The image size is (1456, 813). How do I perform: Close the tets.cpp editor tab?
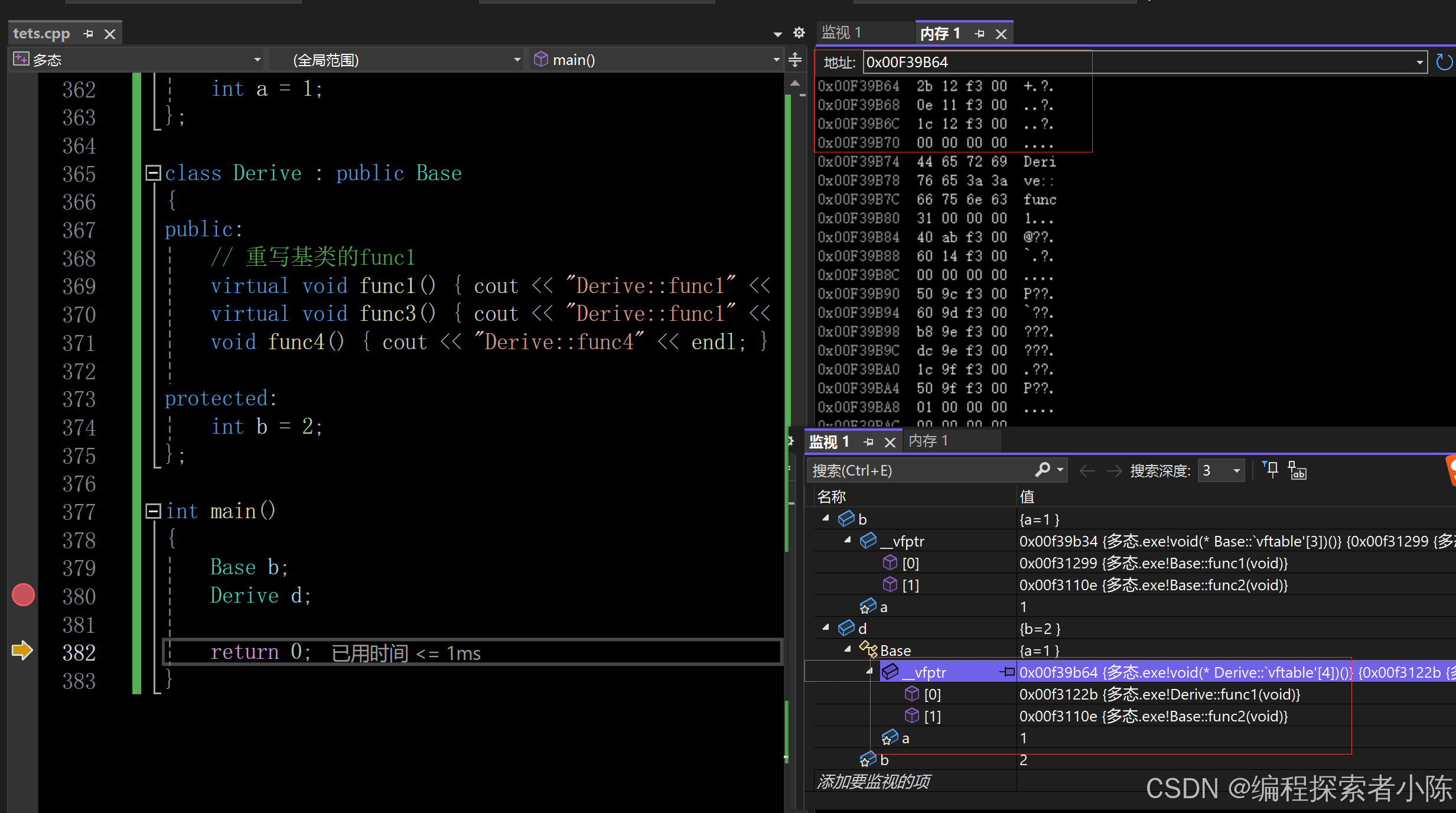click(x=110, y=34)
